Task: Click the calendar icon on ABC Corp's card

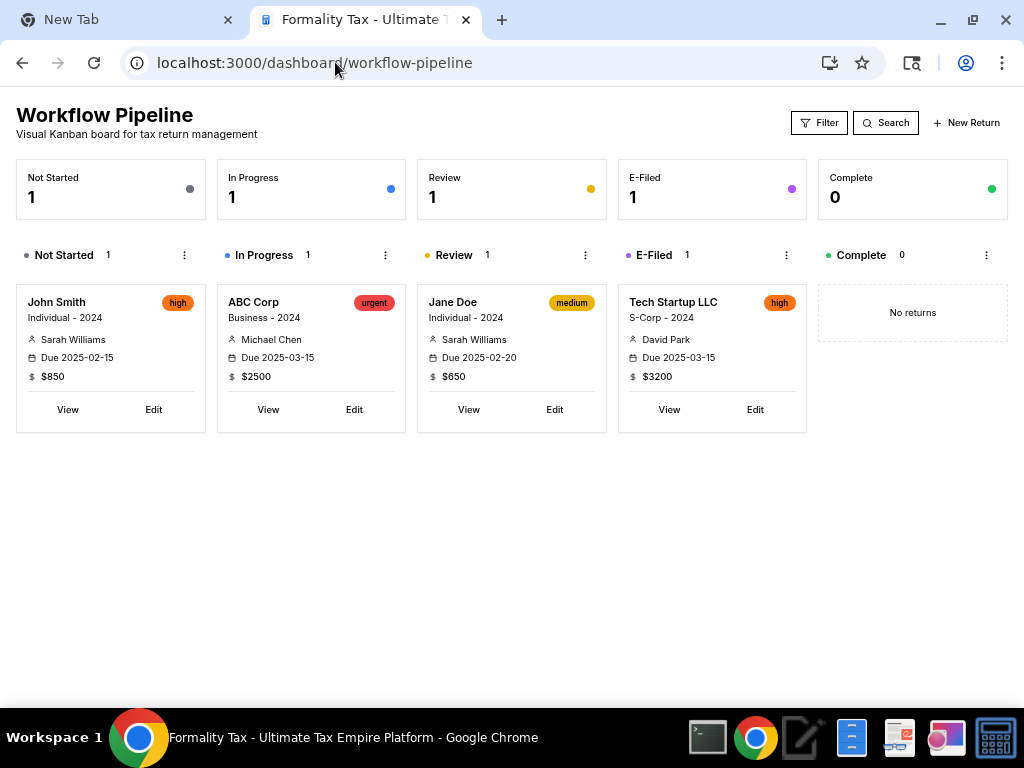Action: click(231, 357)
